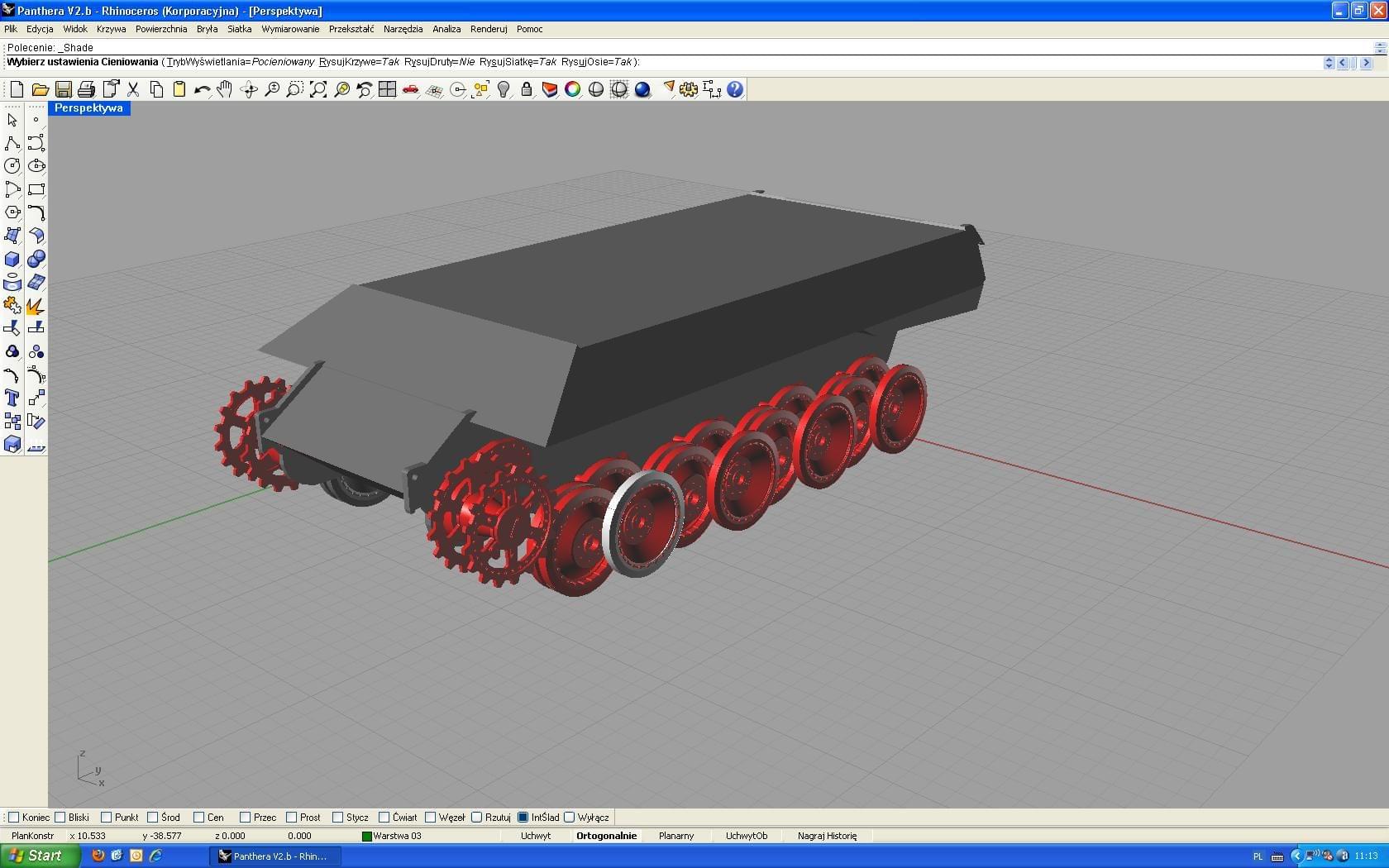Select the Ellipse tool in the sidebar

tap(36, 166)
